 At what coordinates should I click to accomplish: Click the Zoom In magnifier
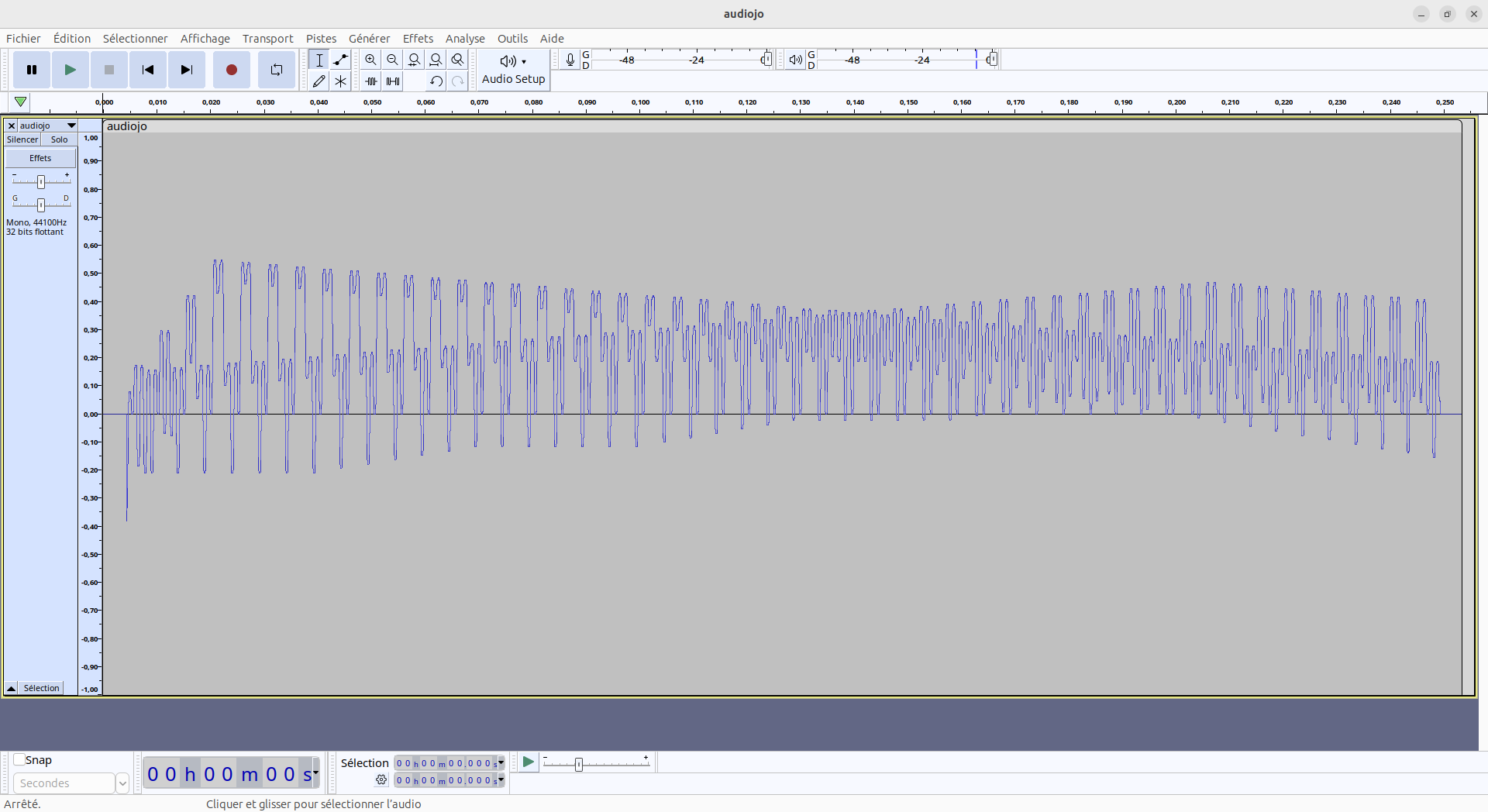(x=370, y=60)
